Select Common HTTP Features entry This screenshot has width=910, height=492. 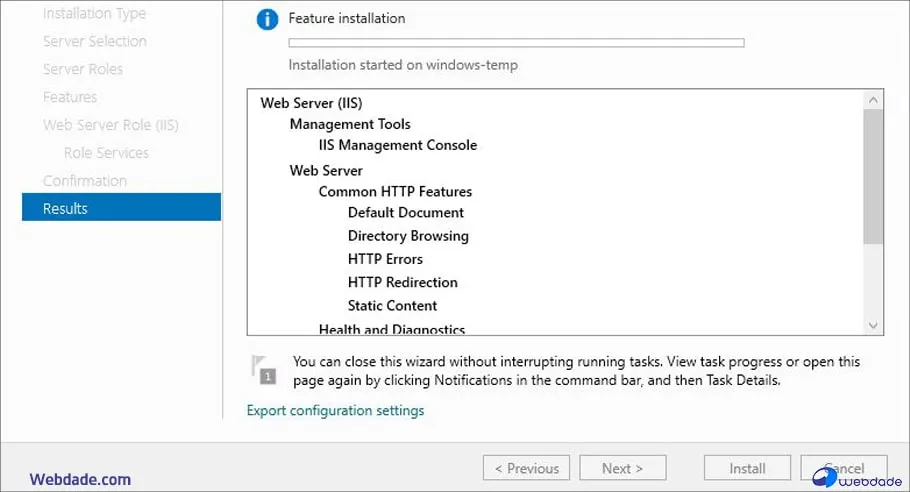(x=395, y=192)
